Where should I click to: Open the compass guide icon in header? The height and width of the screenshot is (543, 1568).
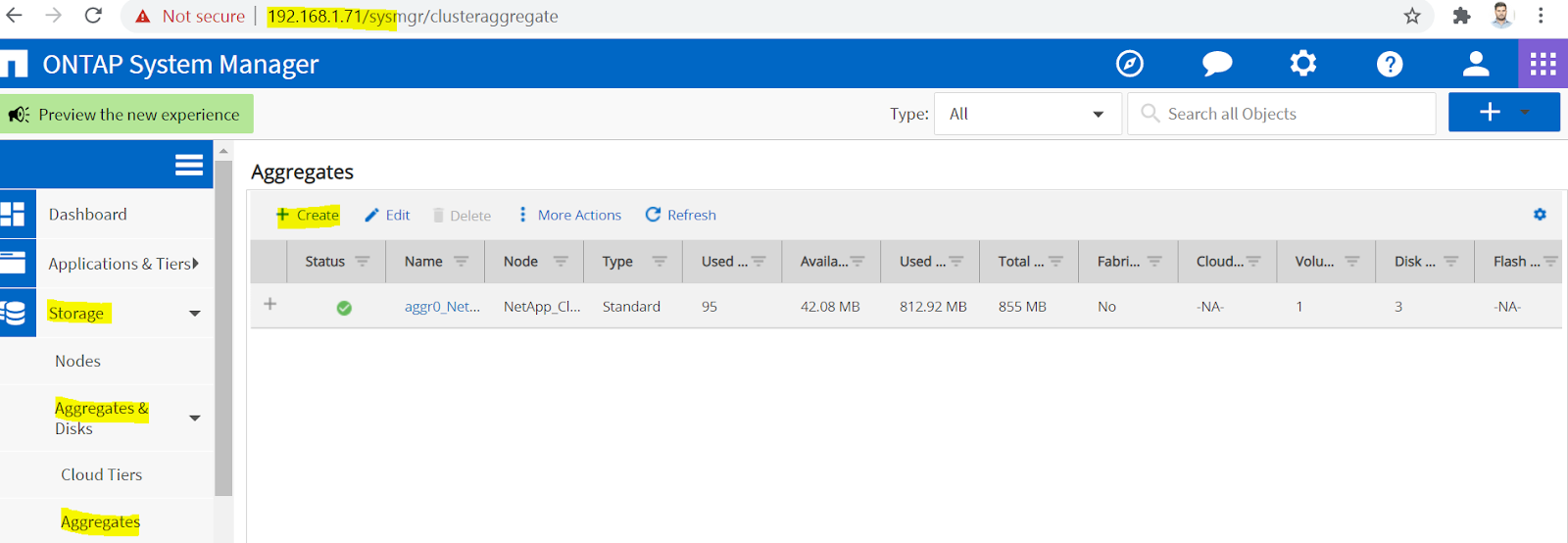click(x=1130, y=64)
